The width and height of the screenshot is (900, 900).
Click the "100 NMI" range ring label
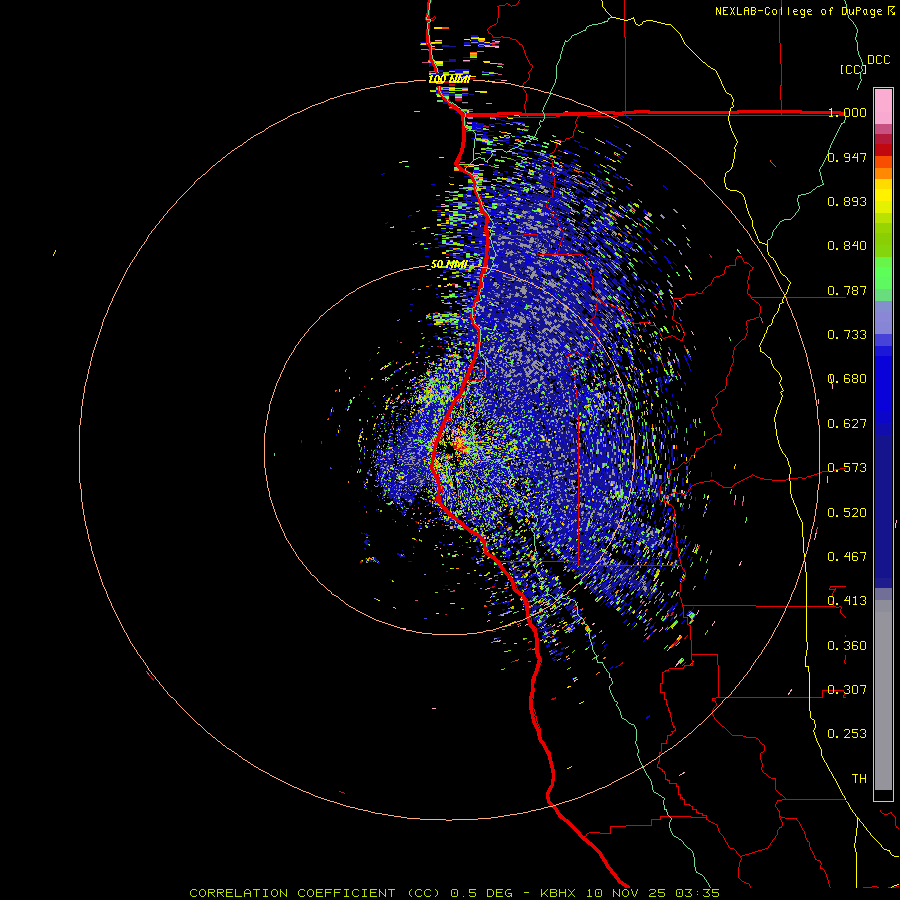449,79
